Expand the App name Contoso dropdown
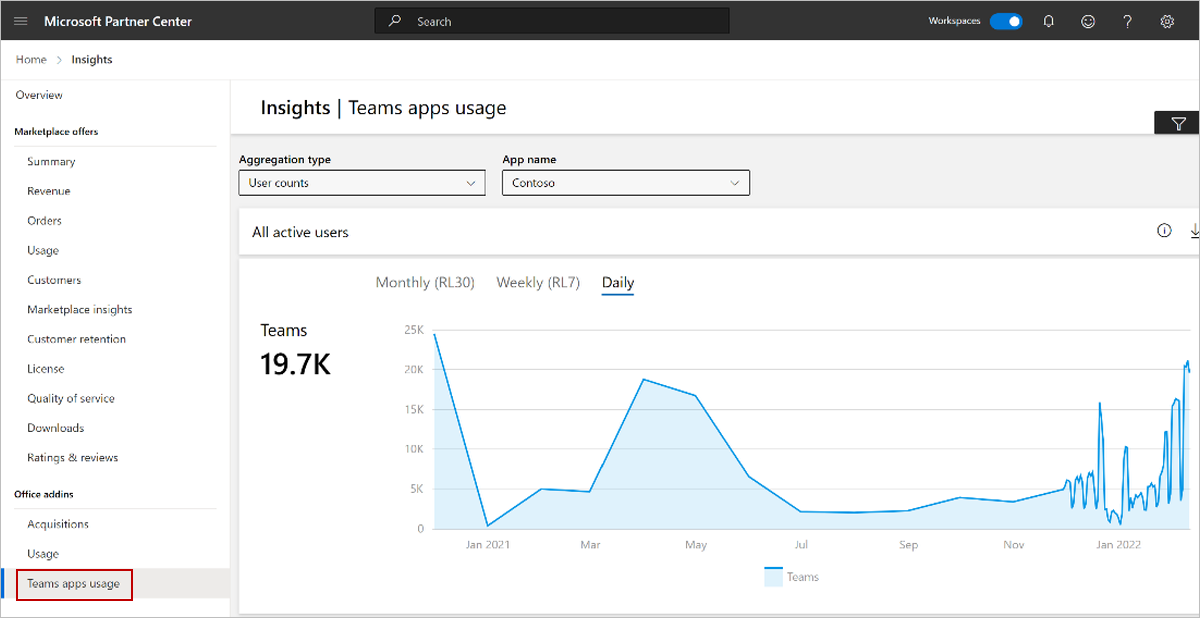The width and height of the screenshot is (1200, 618). coord(625,183)
